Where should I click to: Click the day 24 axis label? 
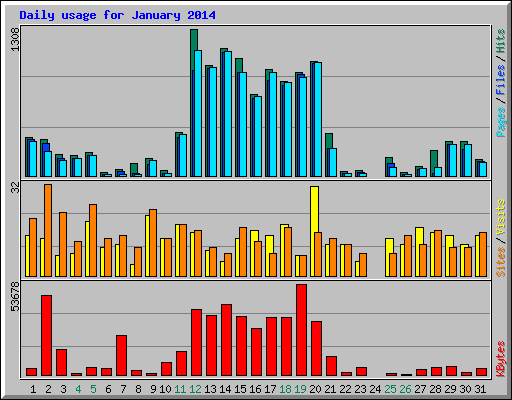tap(375, 389)
